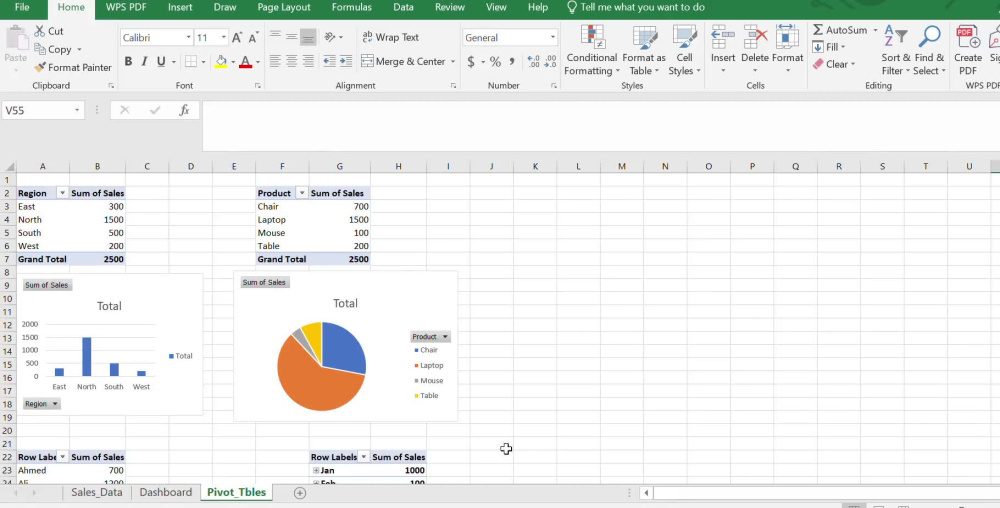Image resolution: width=1000 pixels, height=508 pixels.
Task: Center text horizontally
Action: point(291,61)
